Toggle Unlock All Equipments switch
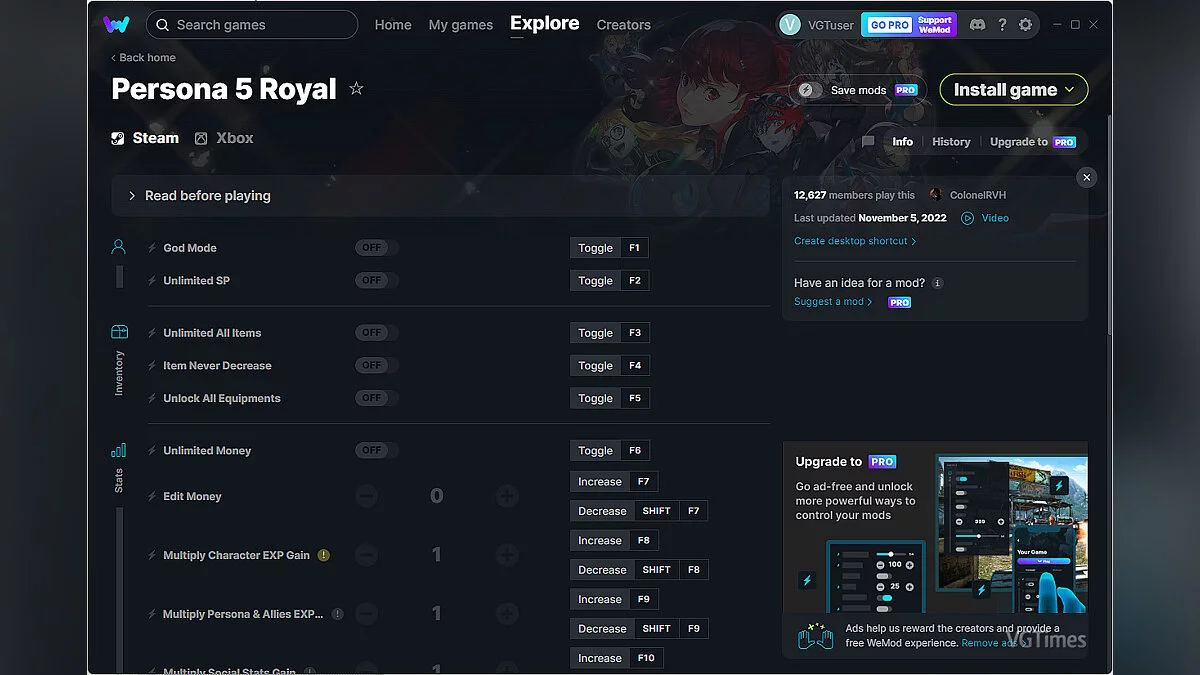Viewport: 1200px width, 675px height. pyautogui.click(x=376, y=398)
